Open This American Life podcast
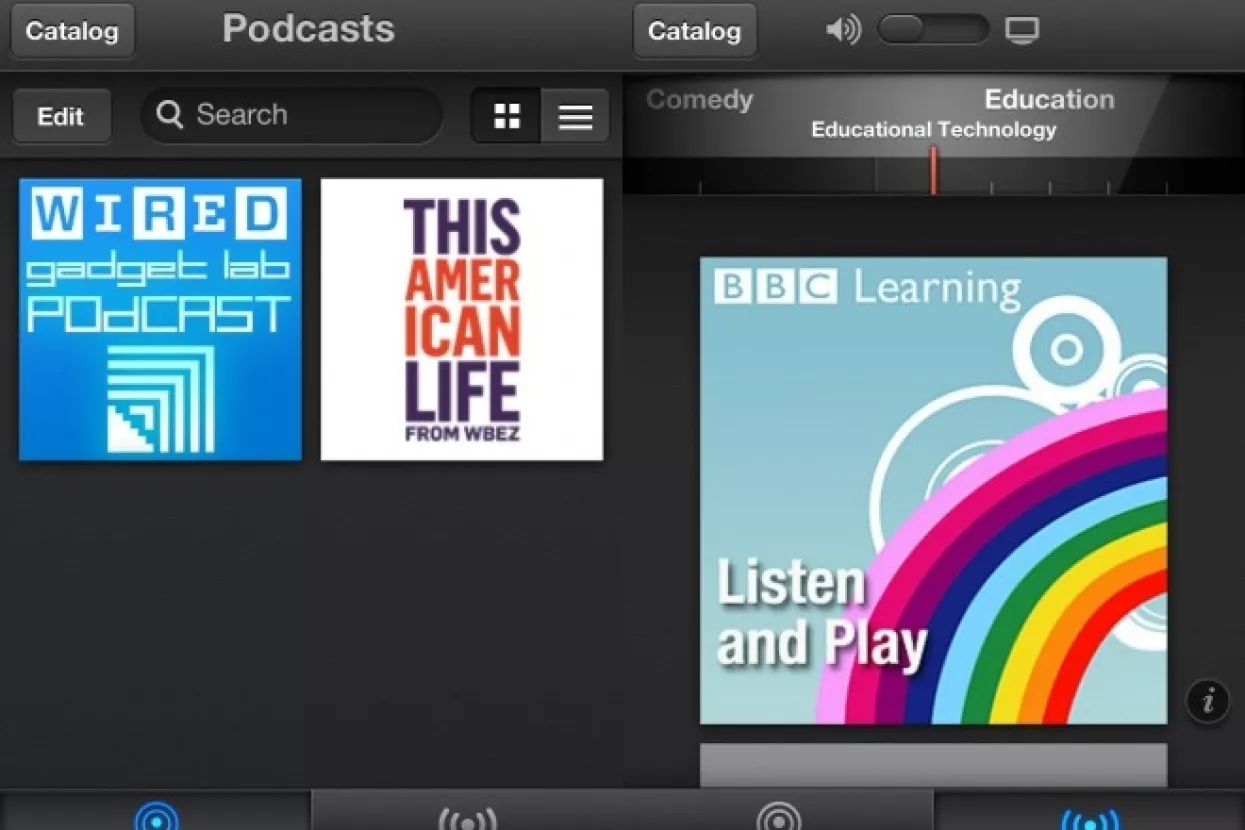Viewport: 1245px width, 830px height. 462,319
